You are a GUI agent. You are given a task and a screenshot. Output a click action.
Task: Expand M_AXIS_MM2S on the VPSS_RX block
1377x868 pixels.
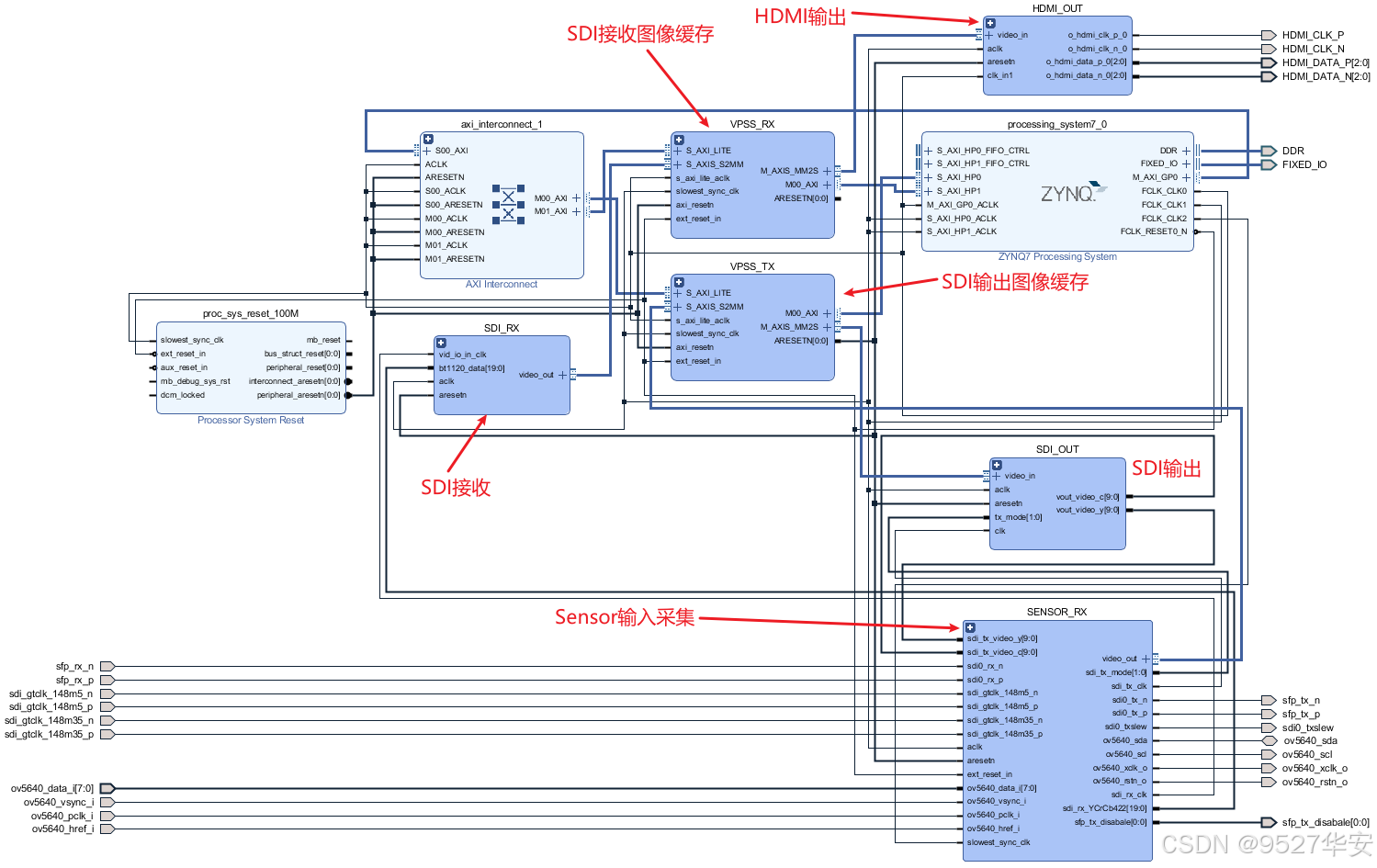827,171
